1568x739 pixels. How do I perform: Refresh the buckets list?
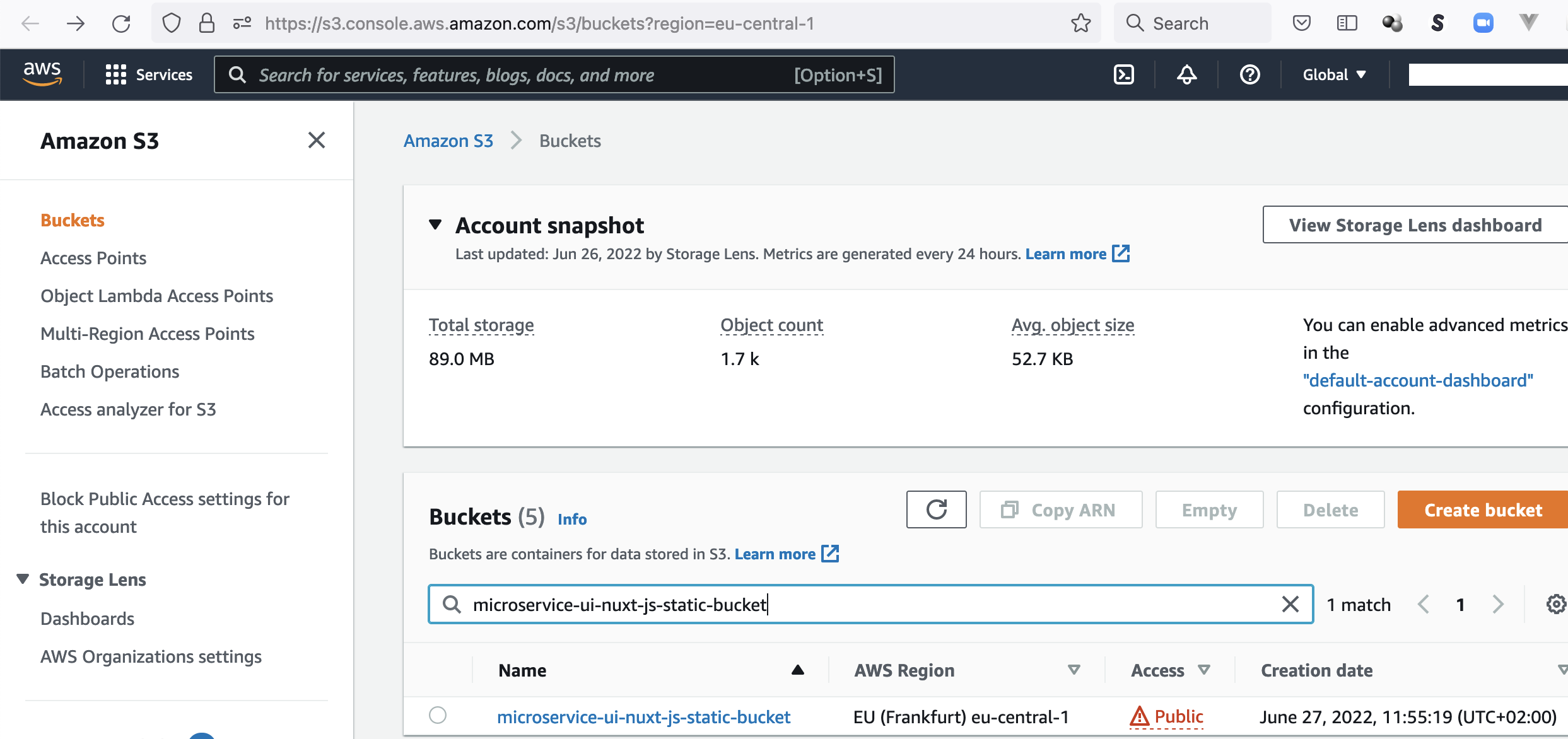tap(936, 509)
